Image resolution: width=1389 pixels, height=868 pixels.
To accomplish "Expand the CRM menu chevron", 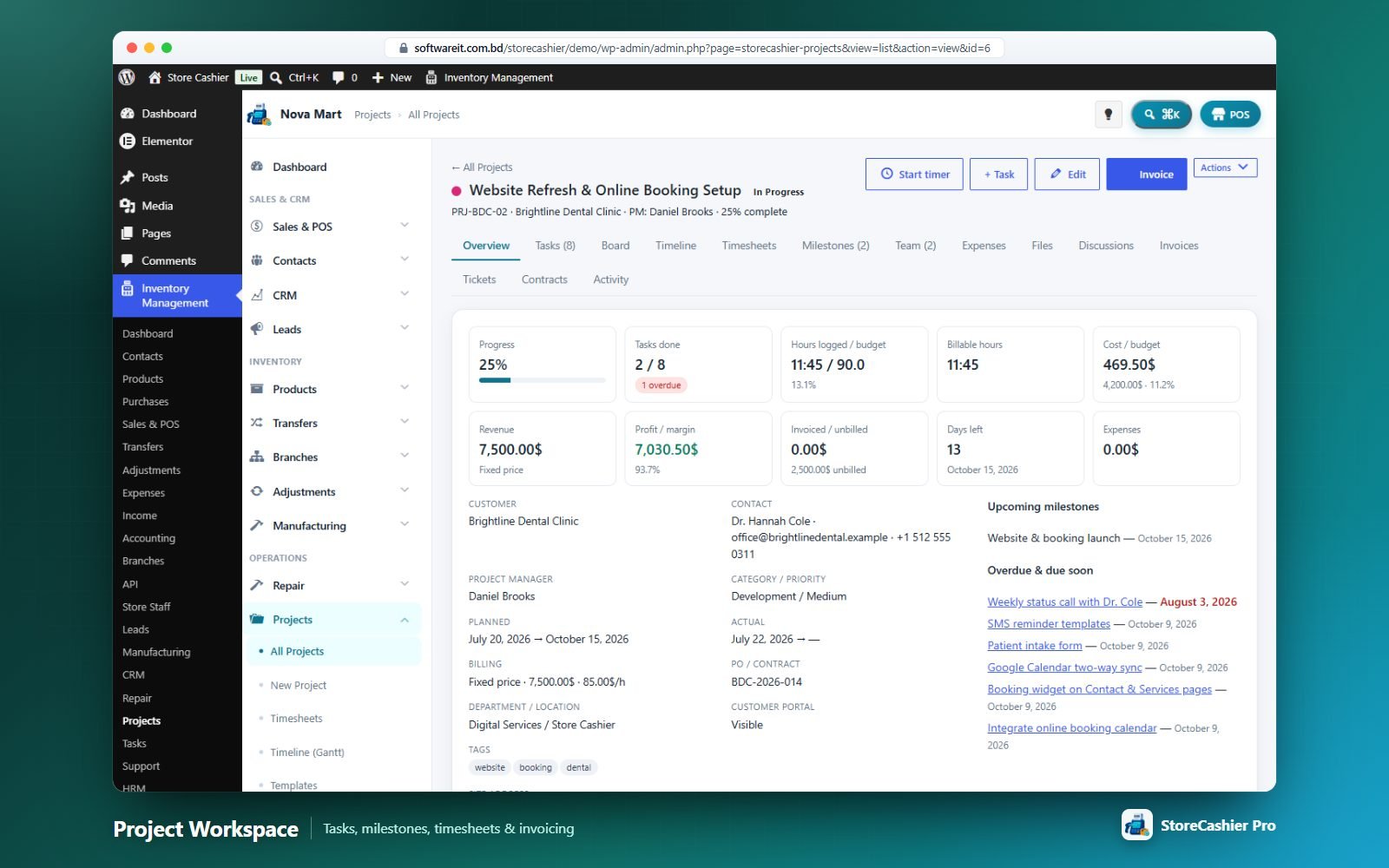I will 405,294.
